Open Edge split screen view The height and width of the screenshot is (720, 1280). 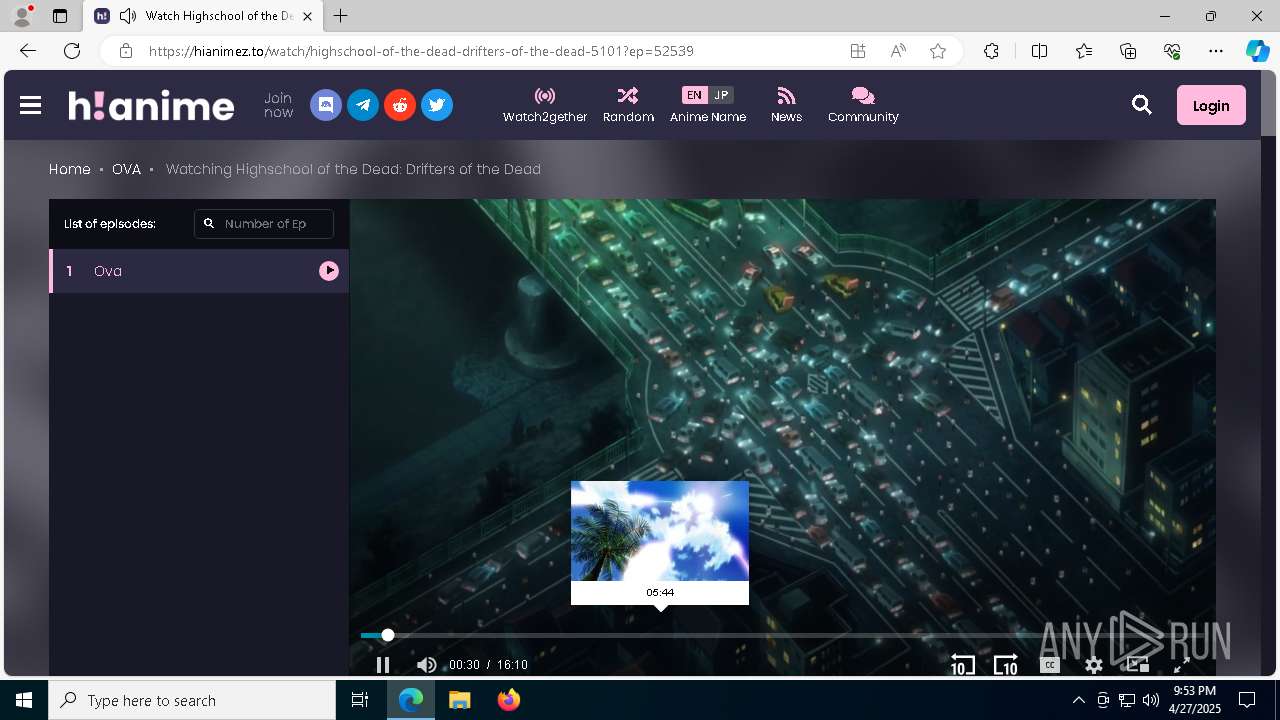(x=1039, y=51)
